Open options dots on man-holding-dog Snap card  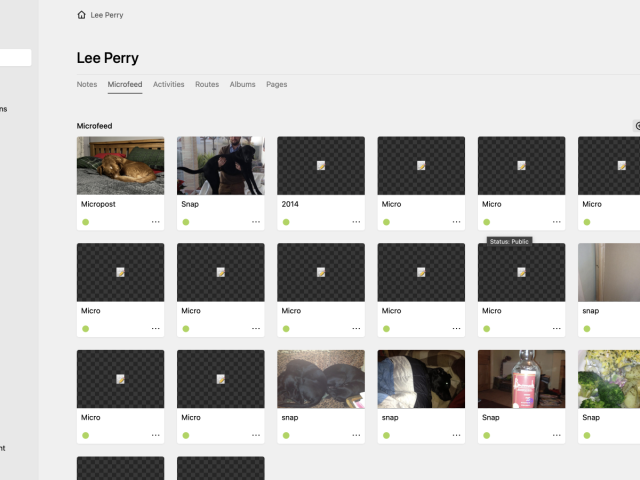(x=256, y=222)
